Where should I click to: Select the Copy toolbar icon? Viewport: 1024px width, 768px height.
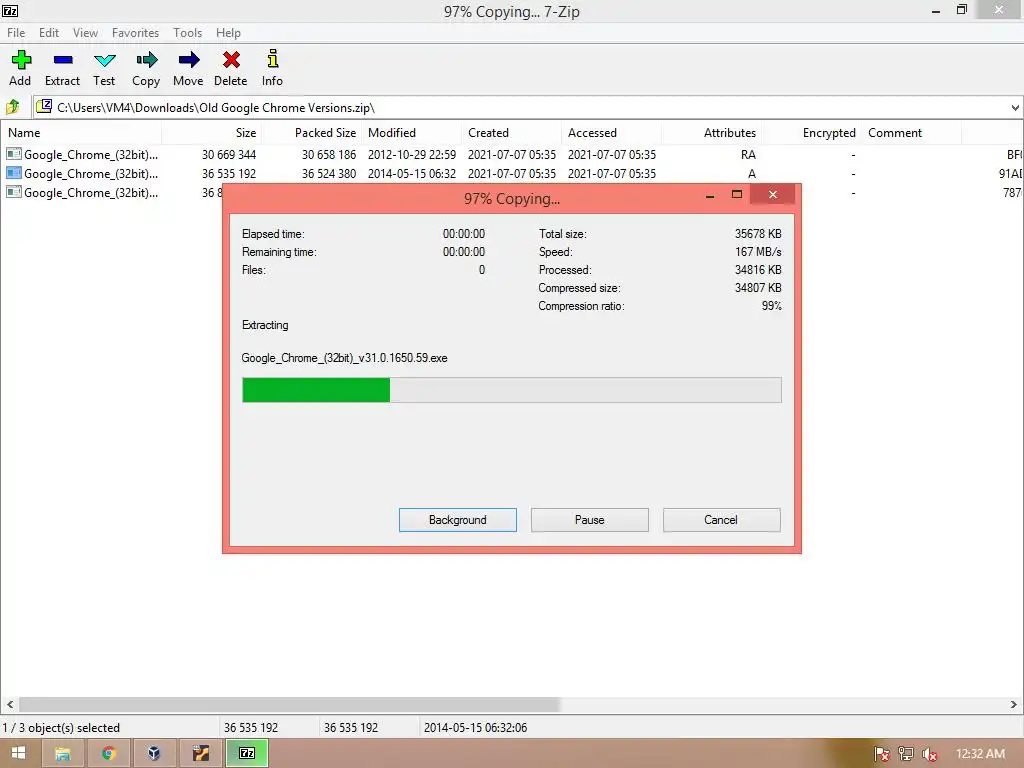[146, 68]
